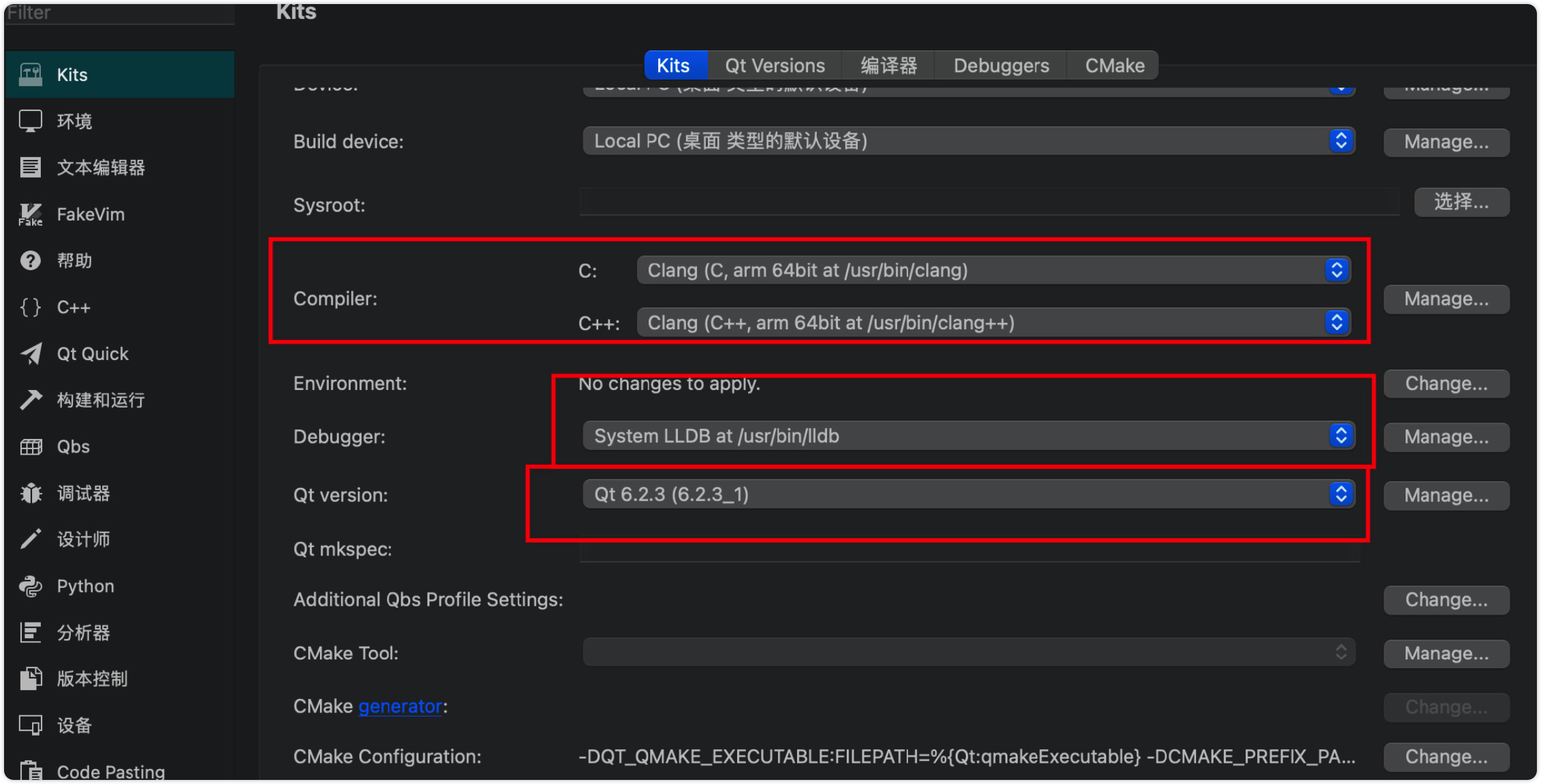The image size is (1541, 784).
Task: Click the CMake generator link
Action: 400,706
